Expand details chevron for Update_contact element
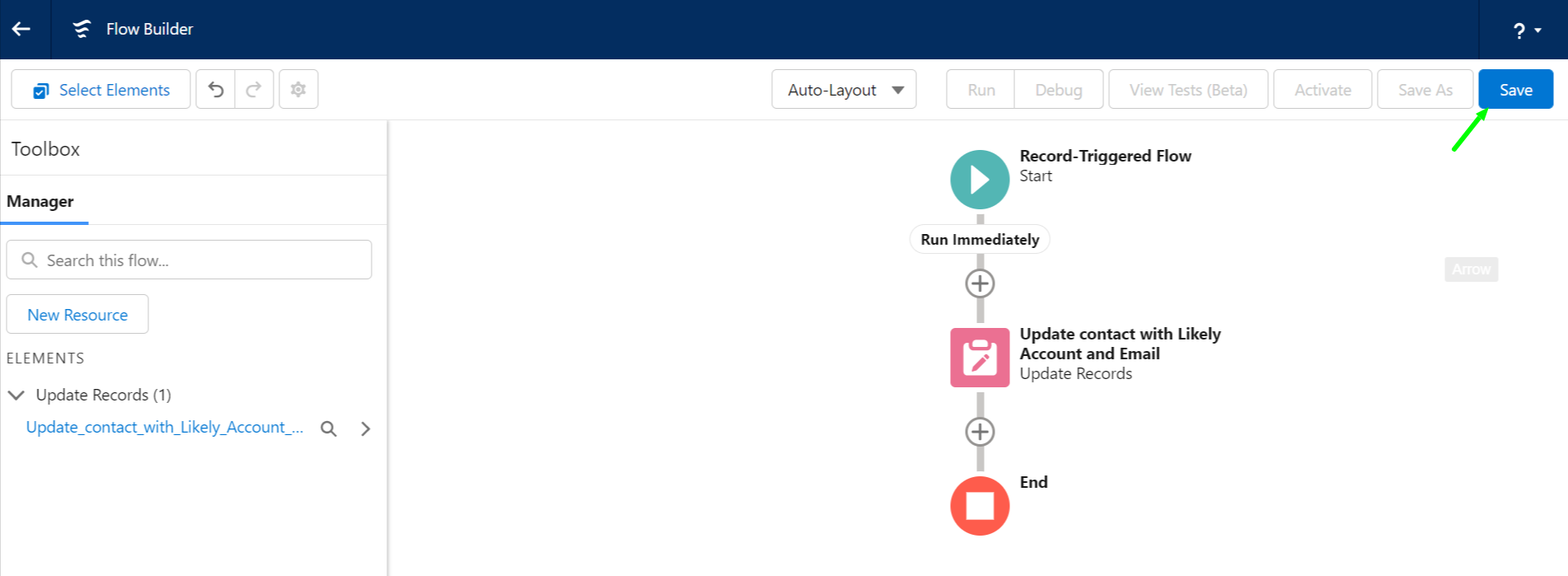 [366, 428]
